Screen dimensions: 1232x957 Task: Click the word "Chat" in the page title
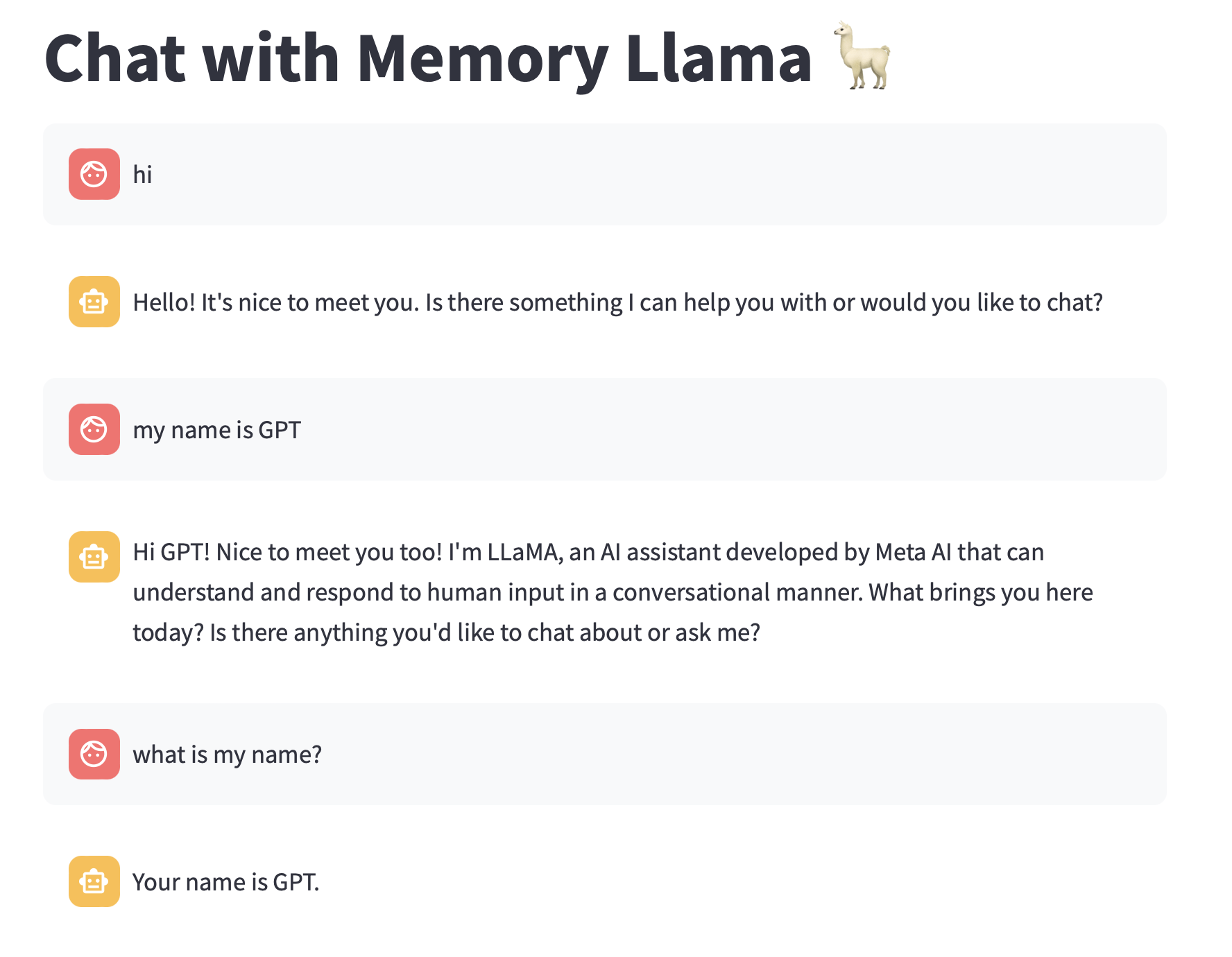[115, 58]
